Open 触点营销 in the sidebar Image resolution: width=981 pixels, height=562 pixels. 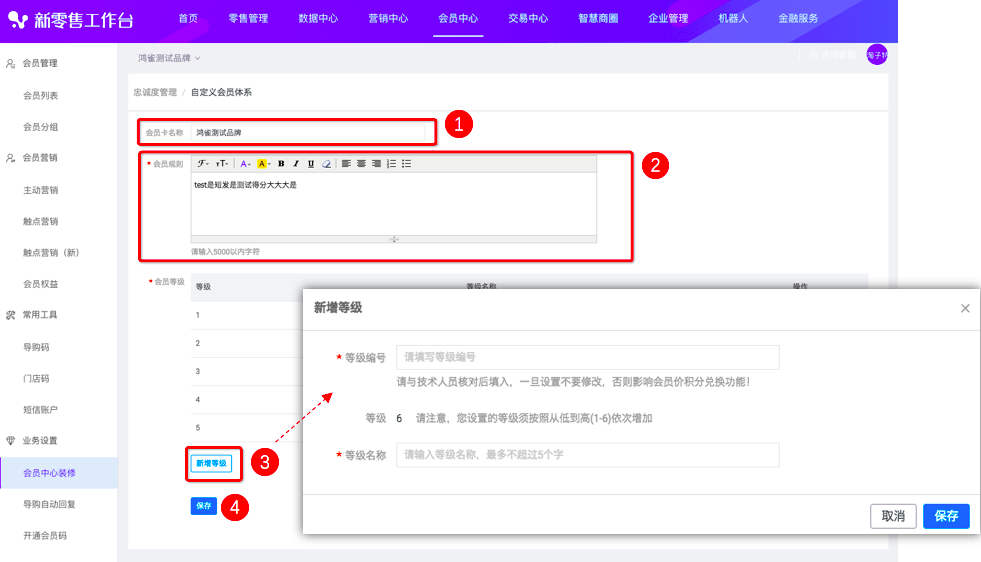pyautogui.click(x=41, y=222)
